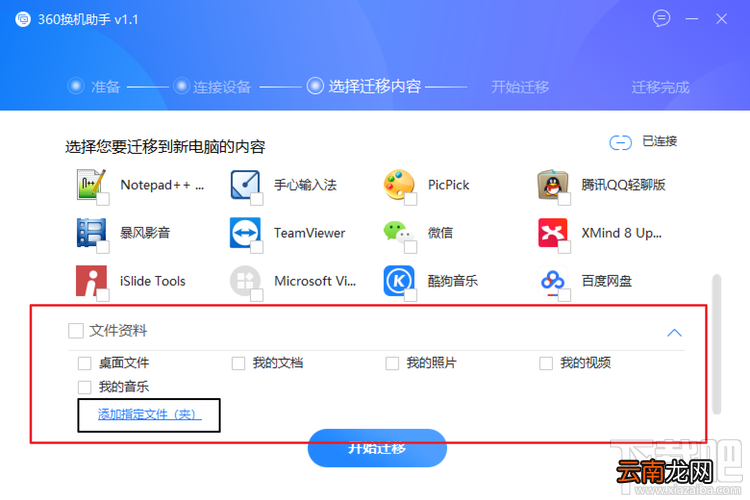
Task: Close the 360换机助手 window
Action: pos(721,19)
